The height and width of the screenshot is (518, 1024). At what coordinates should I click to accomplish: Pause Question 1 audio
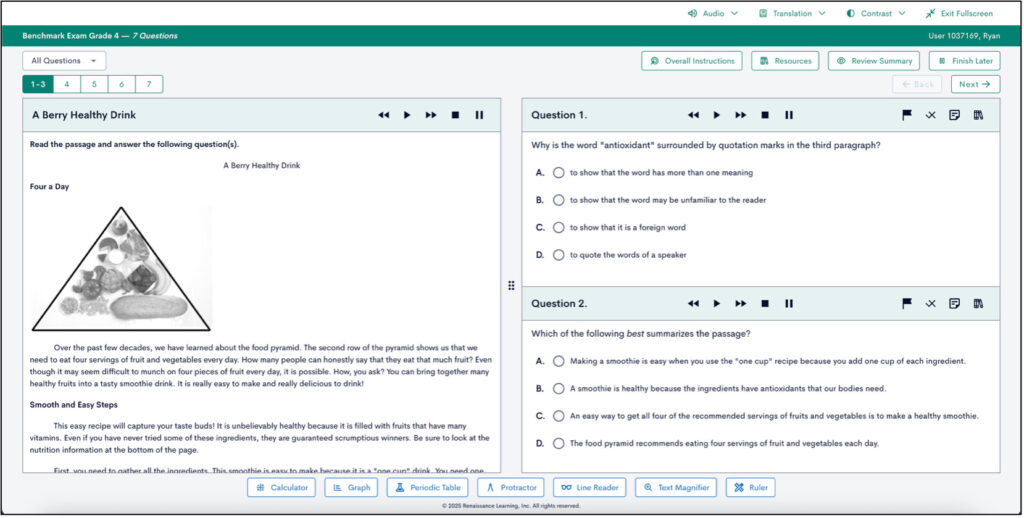[x=789, y=115]
